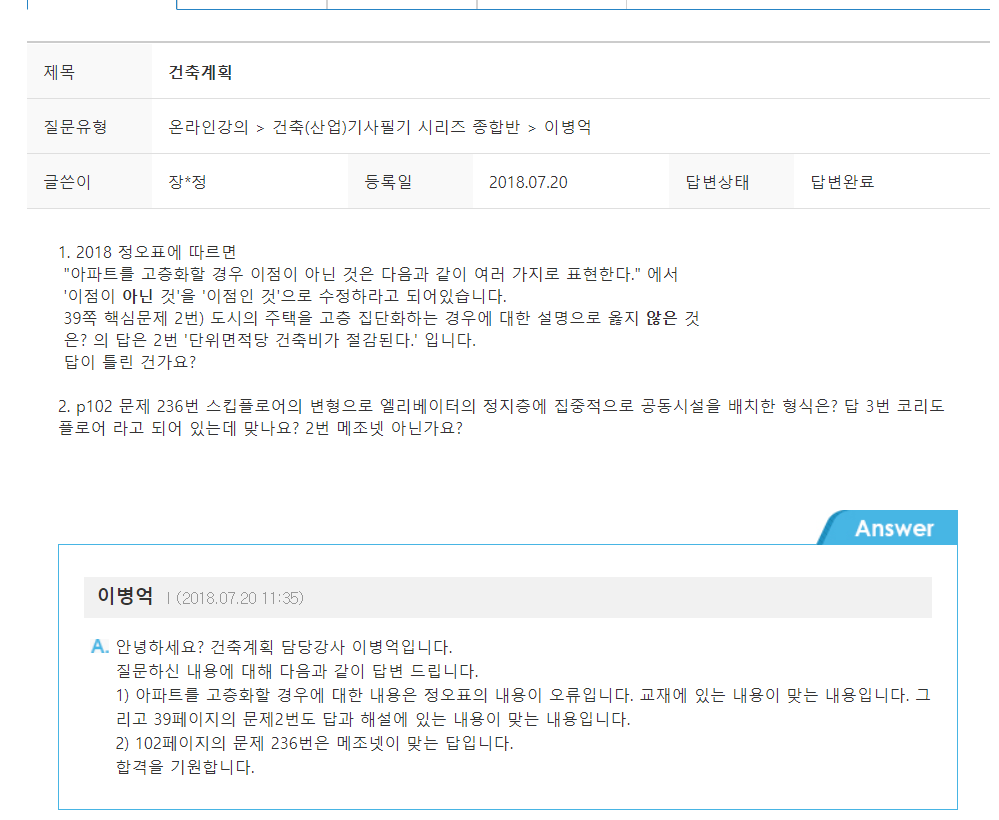Click the 답변상태 label cell
The width and height of the screenshot is (999, 820).
(731, 182)
